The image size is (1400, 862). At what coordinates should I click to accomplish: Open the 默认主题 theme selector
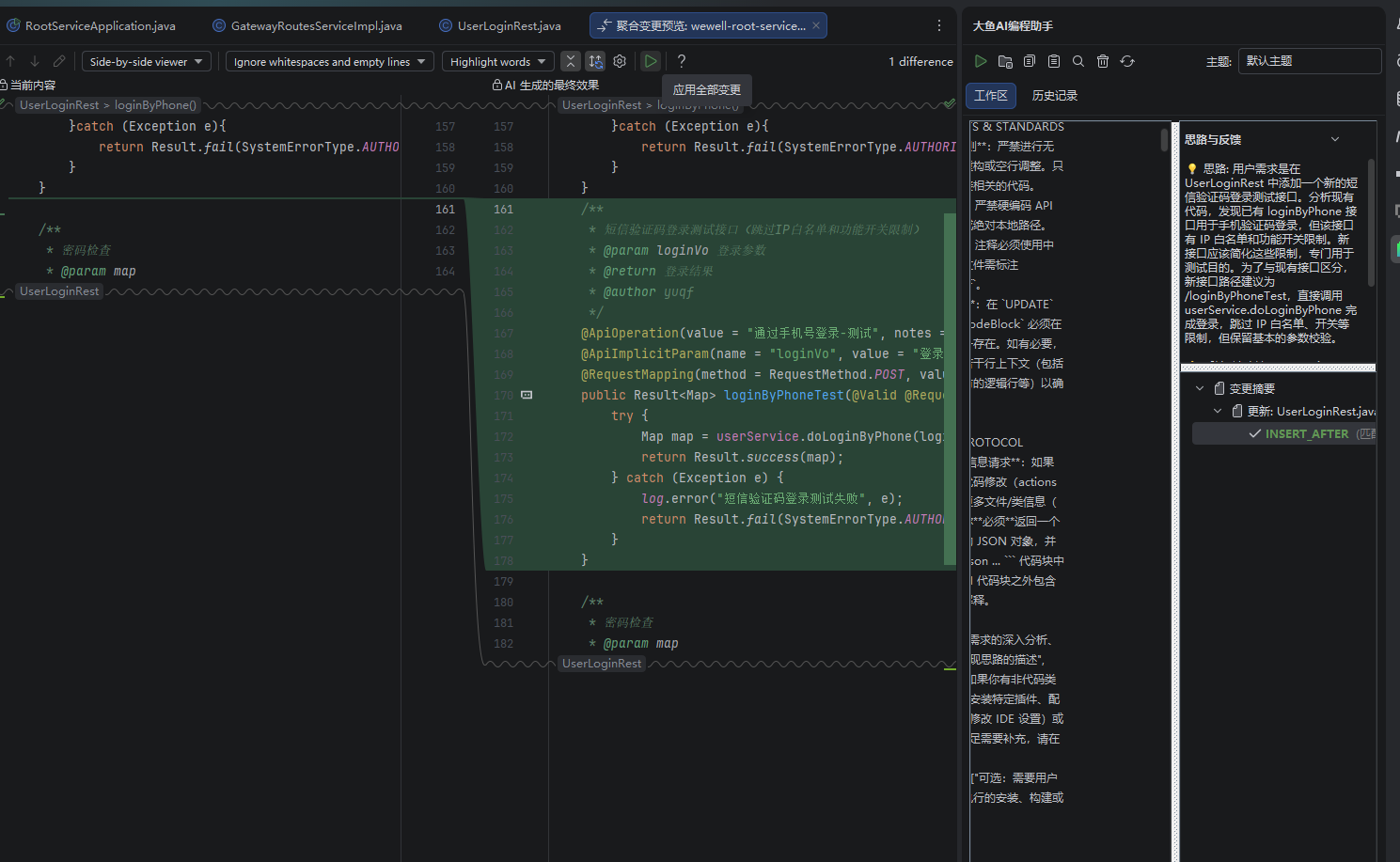click(1310, 61)
